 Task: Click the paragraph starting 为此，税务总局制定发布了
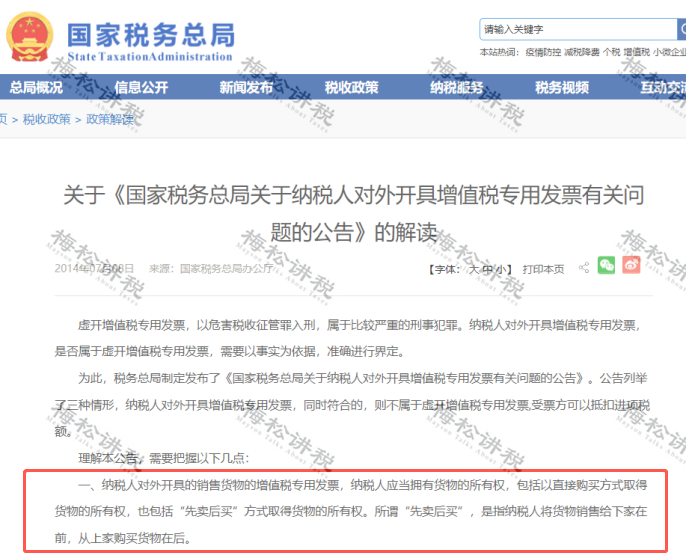(x=352, y=405)
